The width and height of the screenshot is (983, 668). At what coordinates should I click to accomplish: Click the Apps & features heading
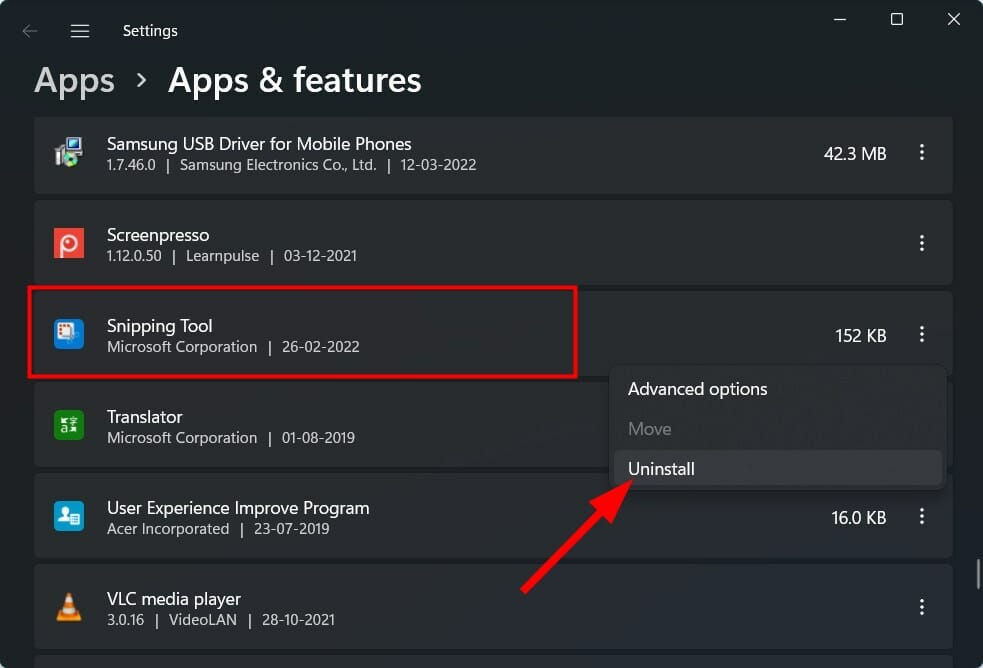[294, 80]
